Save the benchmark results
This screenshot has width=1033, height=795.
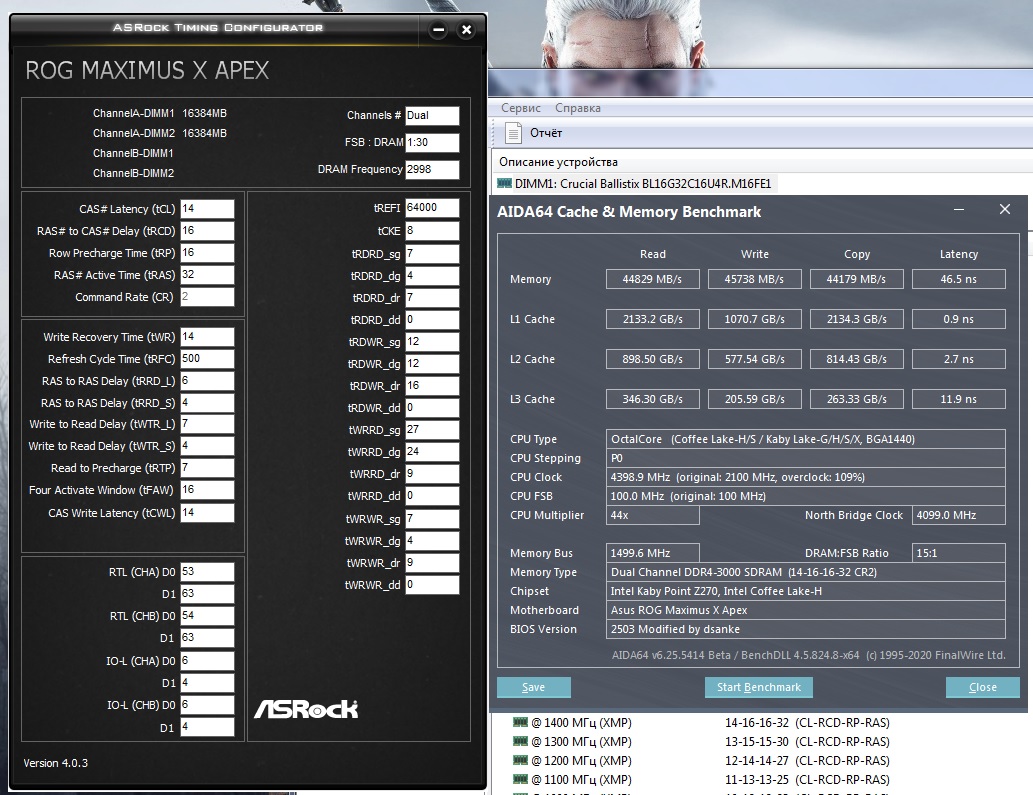click(x=534, y=687)
